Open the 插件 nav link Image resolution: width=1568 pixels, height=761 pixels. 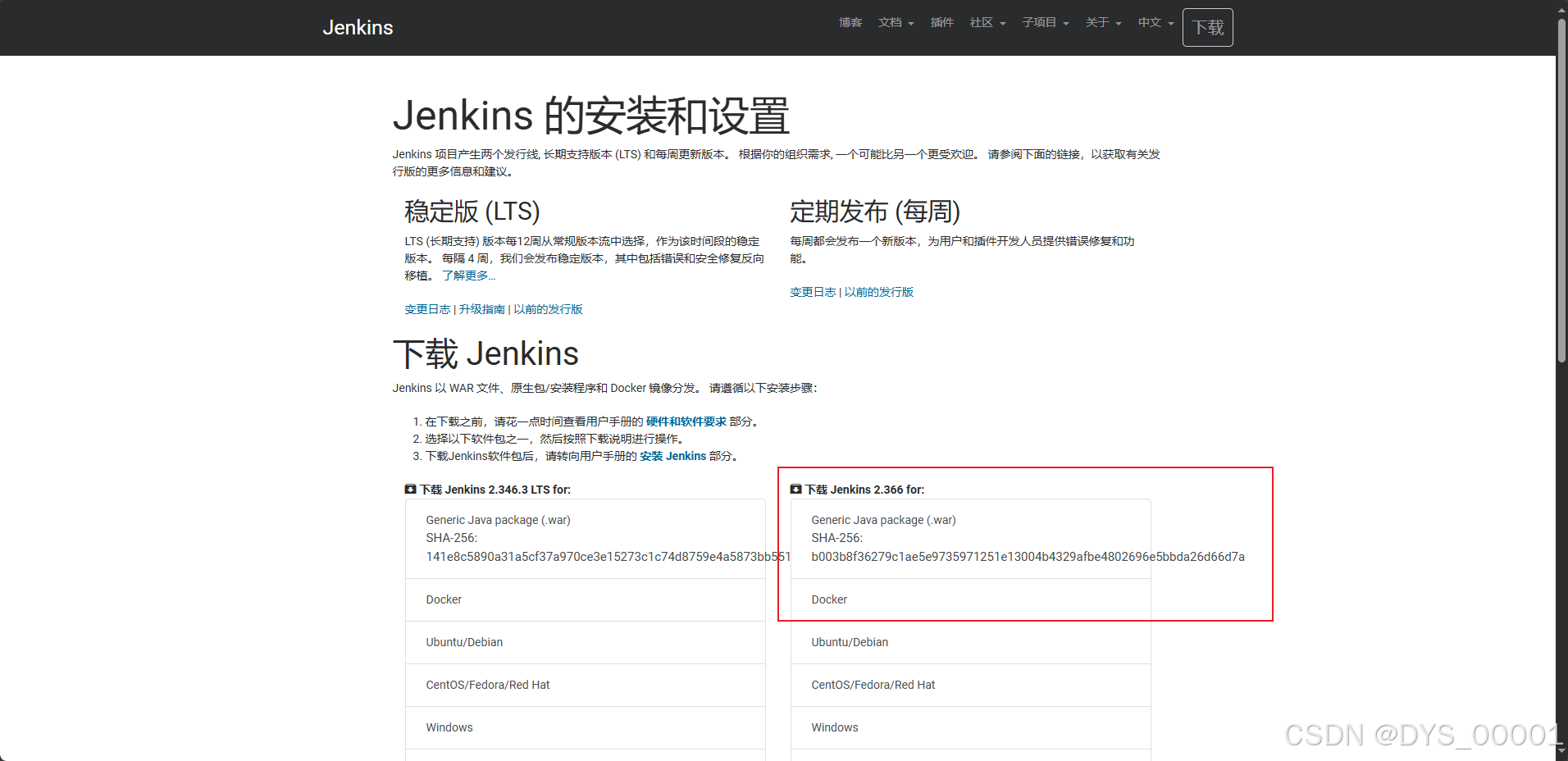pyautogui.click(x=942, y=22)
